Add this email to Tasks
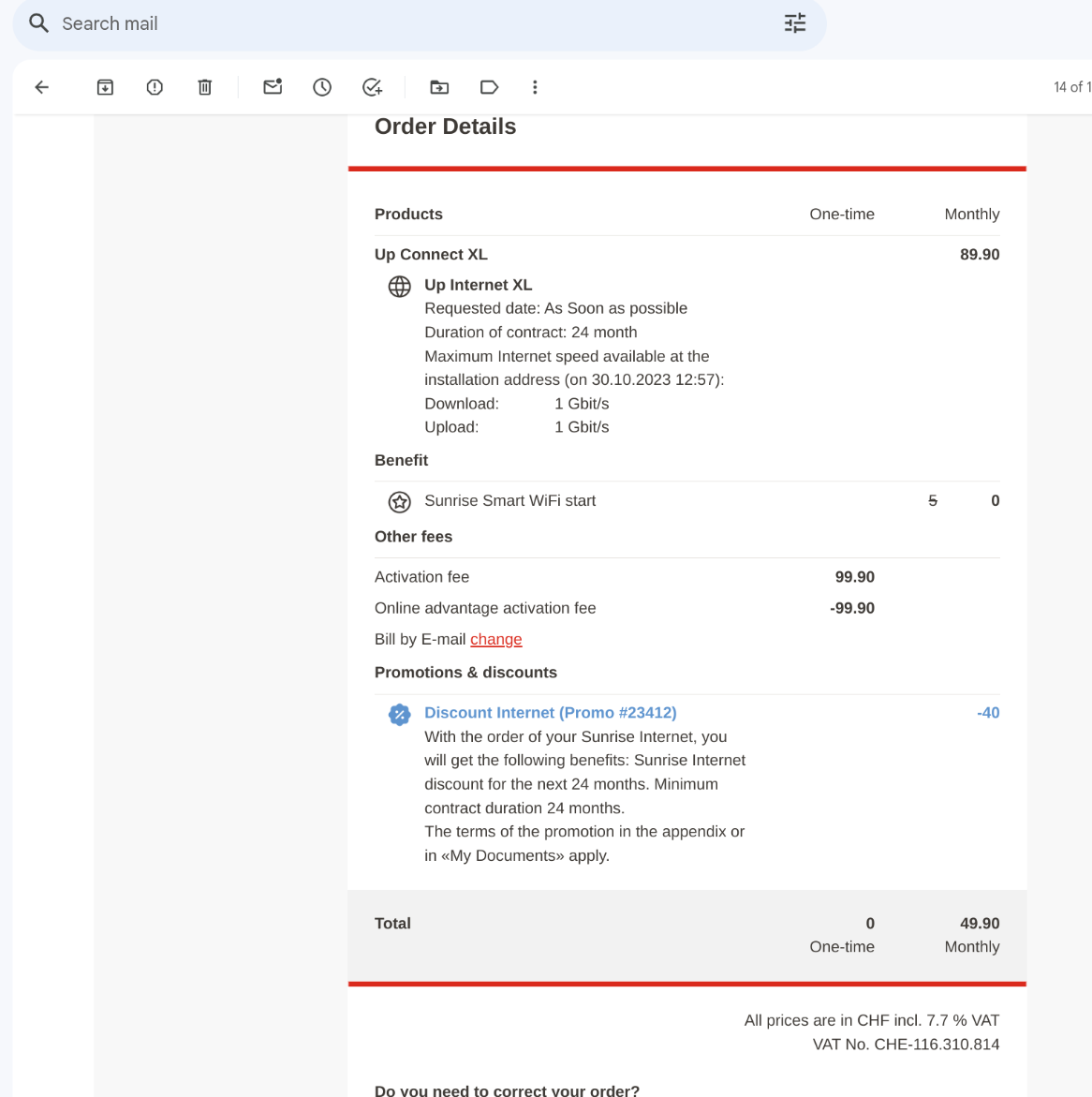This screenshot has width=1092, height=1097. [x=372, y=87]
